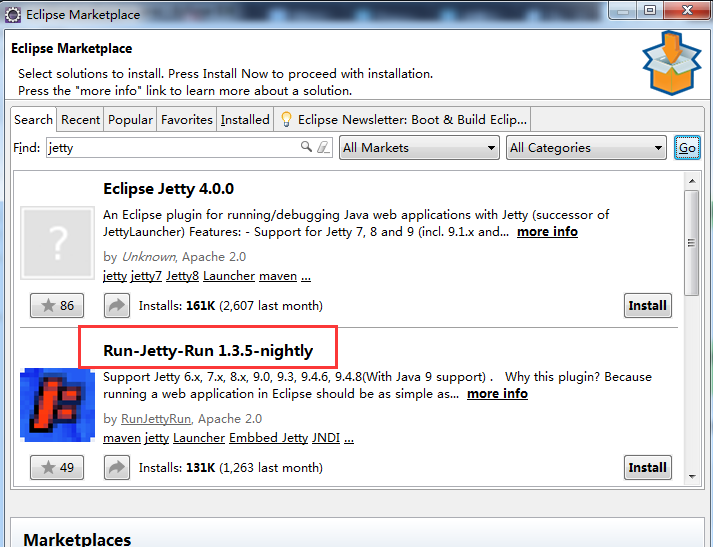Click the Run-Jetty-Run 1.3.5-nightly title
The height and width of the screenshot is (547, 713).
208,351
